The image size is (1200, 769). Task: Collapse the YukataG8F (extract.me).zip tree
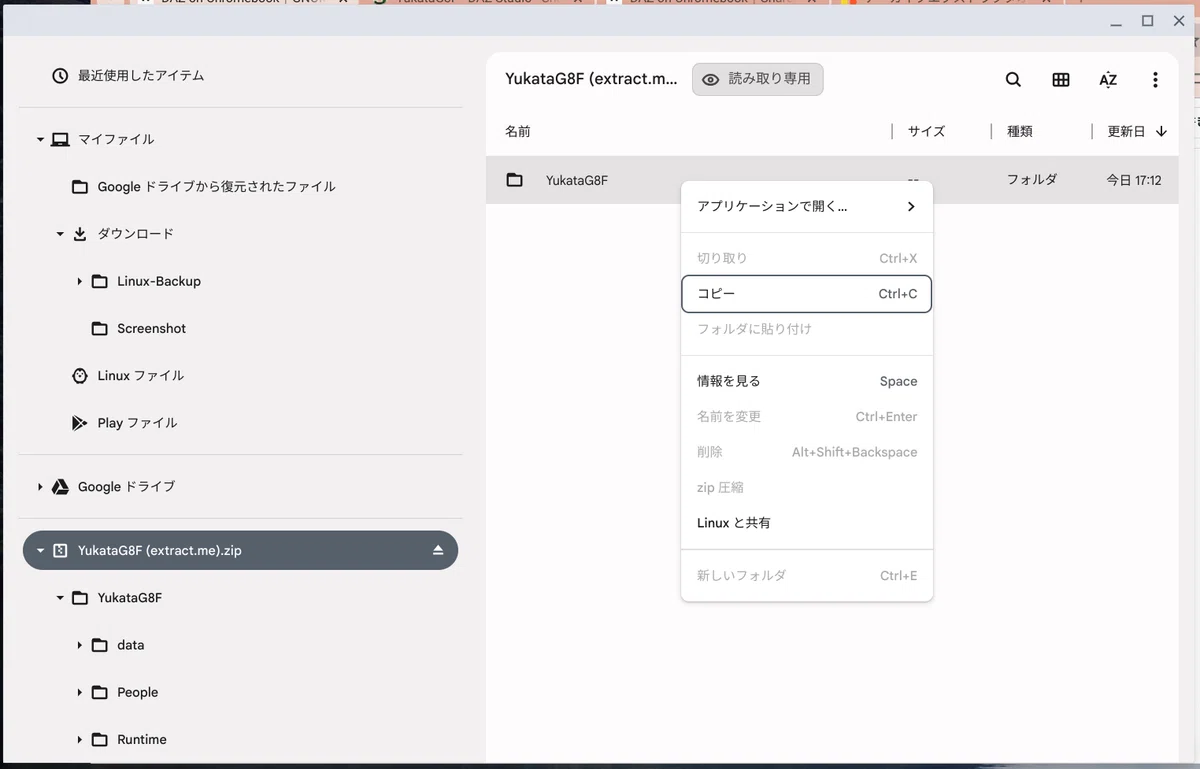coord(40,551)
